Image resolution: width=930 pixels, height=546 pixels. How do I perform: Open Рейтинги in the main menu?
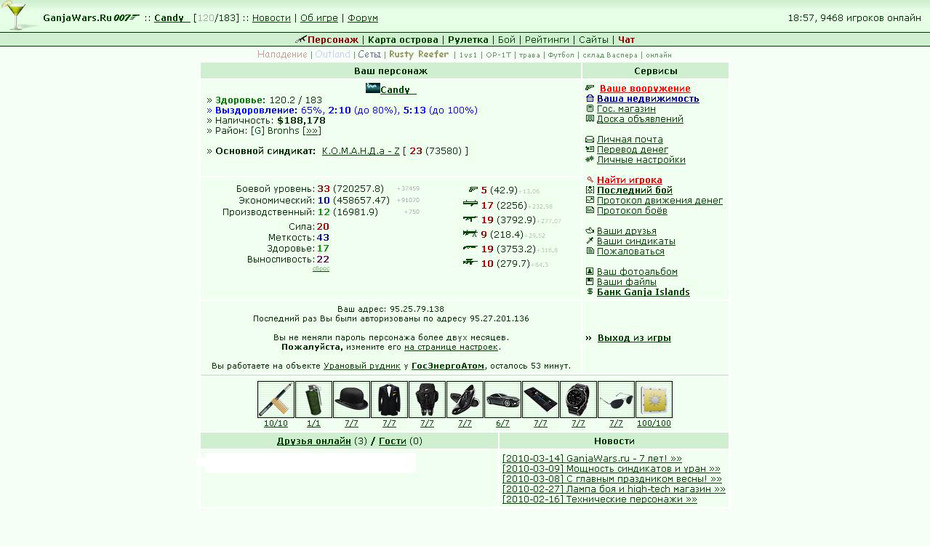[547, 40]
